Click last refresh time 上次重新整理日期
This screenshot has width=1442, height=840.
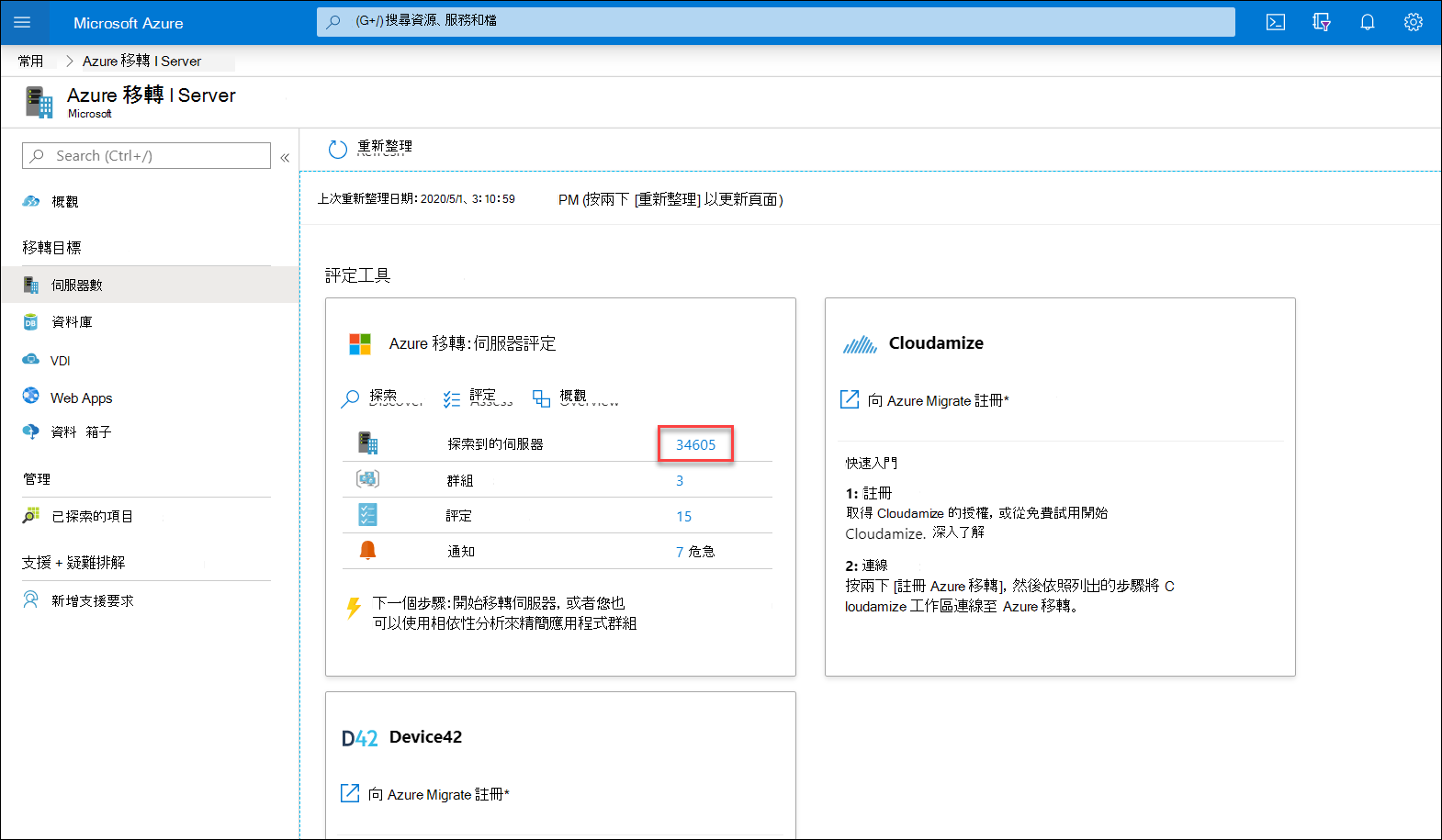[x=416, y=199]
